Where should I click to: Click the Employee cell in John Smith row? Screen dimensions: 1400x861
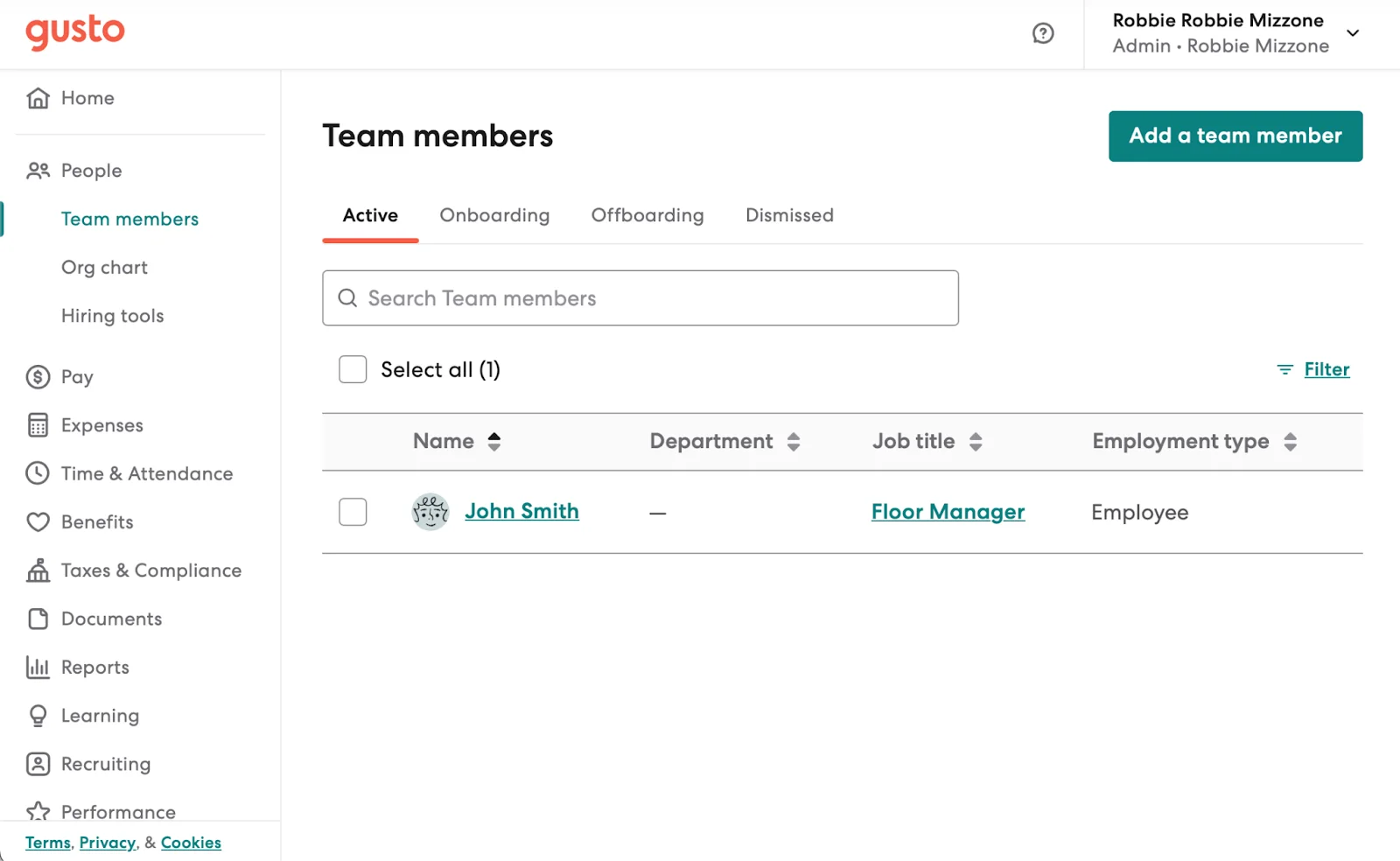tap(1139, 513)
